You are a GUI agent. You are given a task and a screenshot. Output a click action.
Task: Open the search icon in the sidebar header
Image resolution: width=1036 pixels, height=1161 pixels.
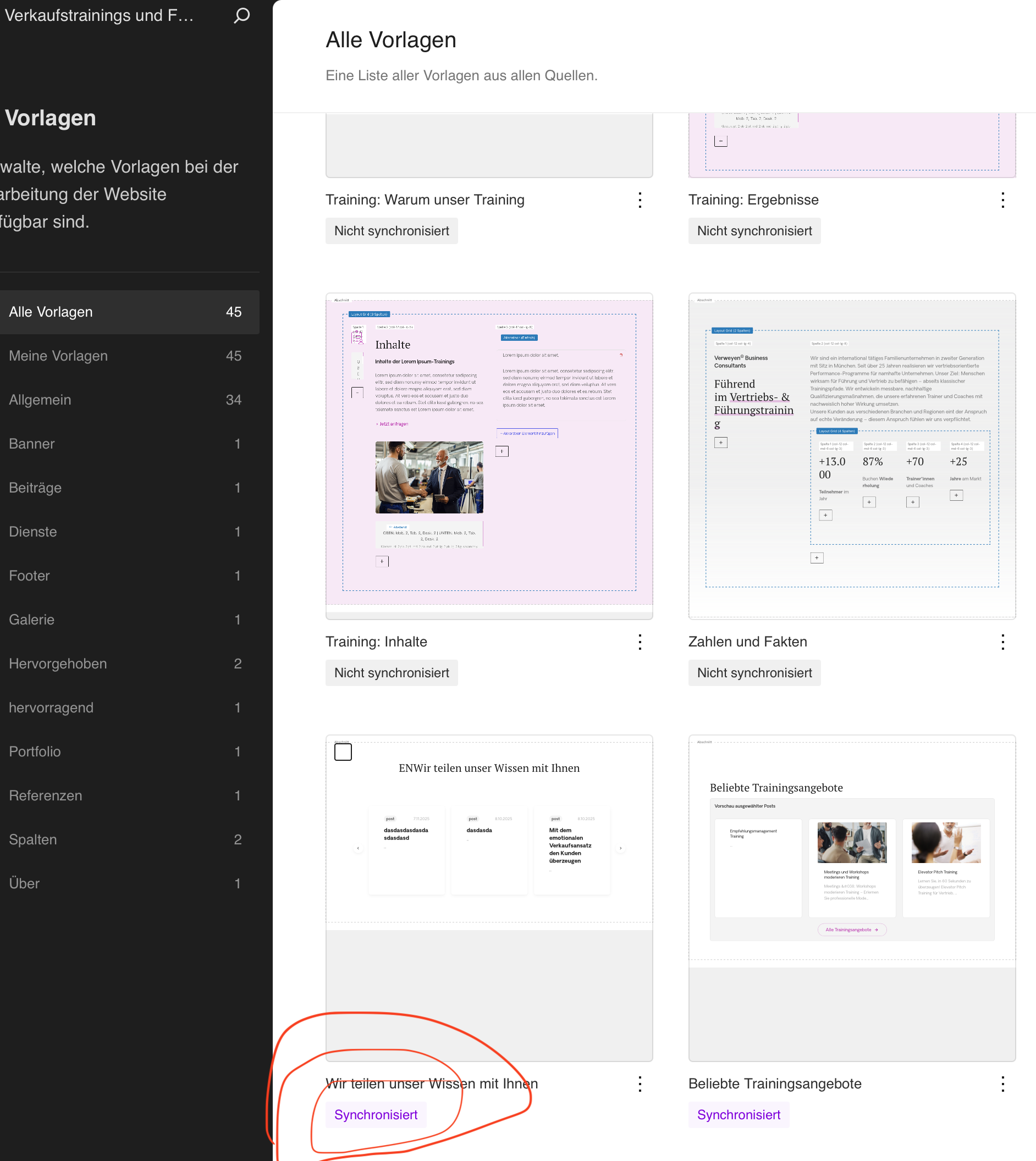click(x=241, y=15)
